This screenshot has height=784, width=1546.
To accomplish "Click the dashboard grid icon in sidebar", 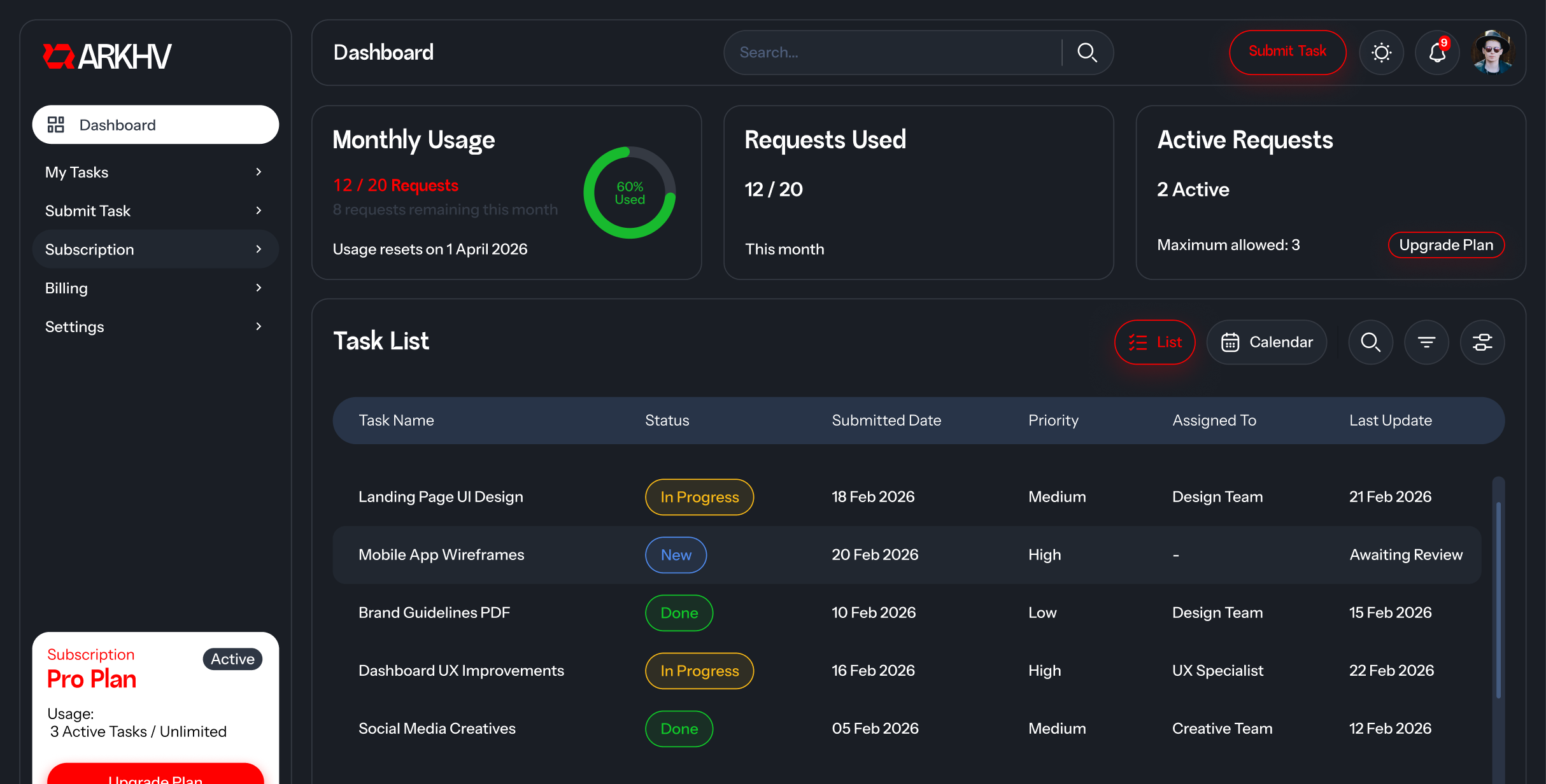I will click(56, 125).
